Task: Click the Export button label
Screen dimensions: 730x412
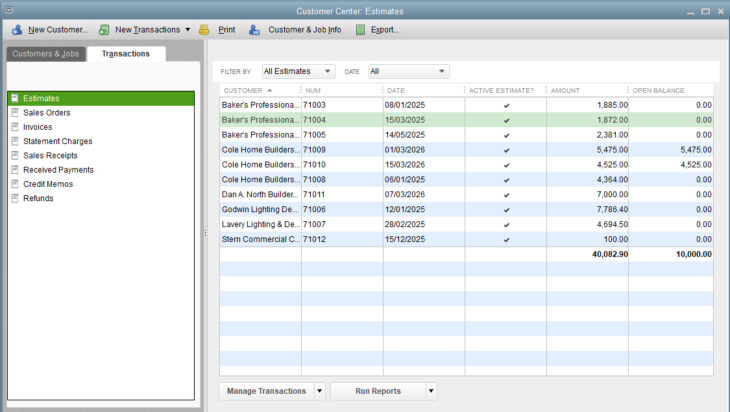Action: coord(385,30)
